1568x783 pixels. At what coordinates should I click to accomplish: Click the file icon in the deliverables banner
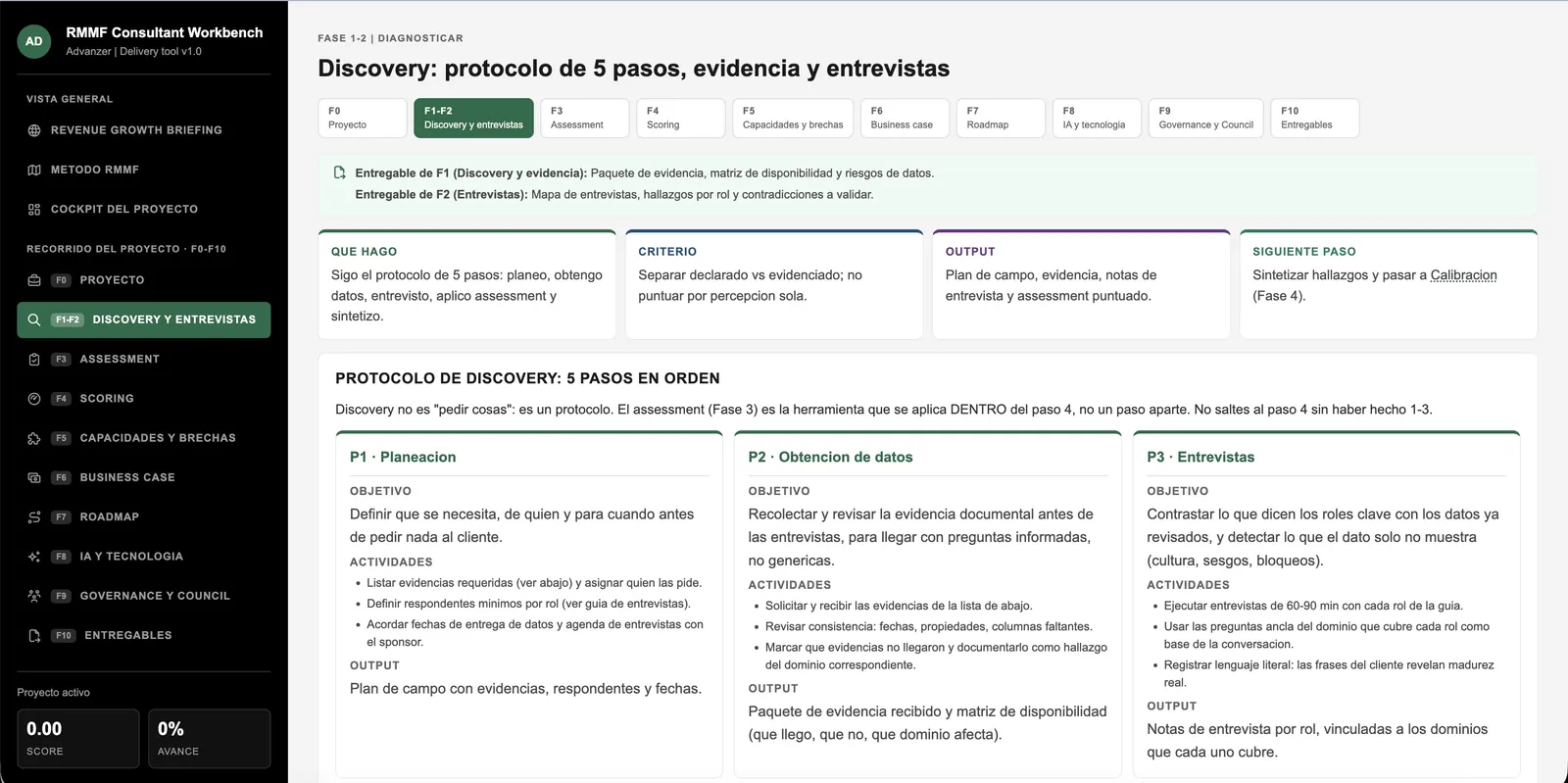(x=340, y=172)
